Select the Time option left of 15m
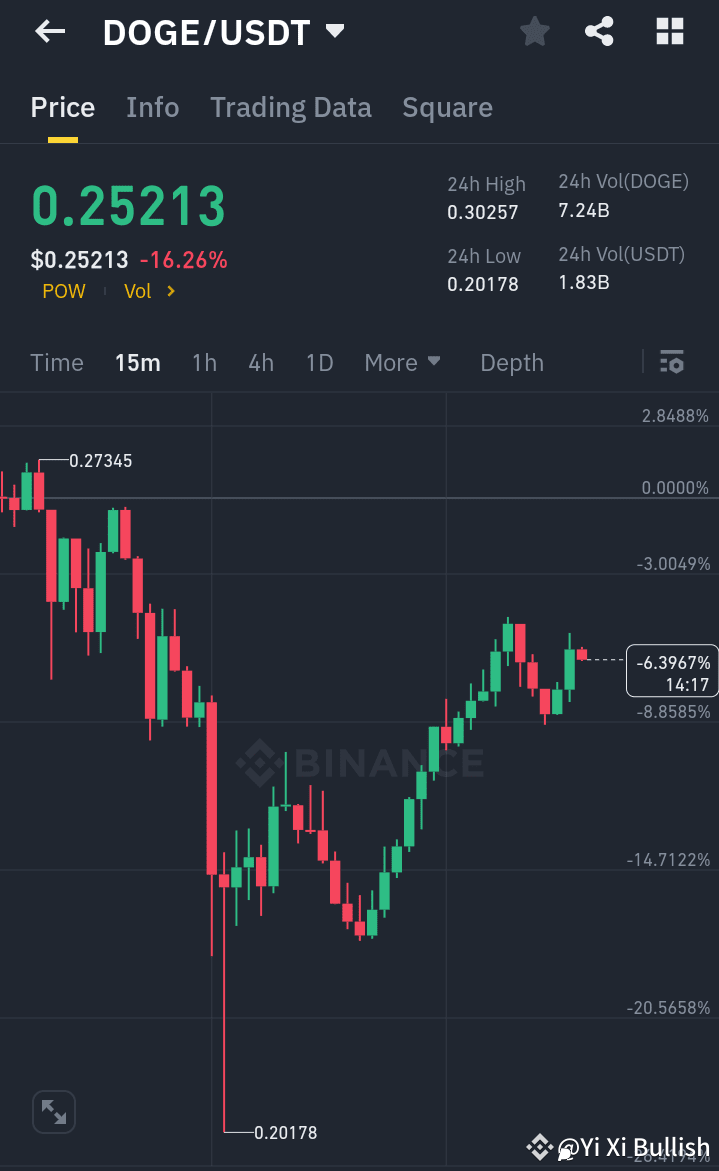The width and height of the screenshot is (719, 1171). point(57,363)
